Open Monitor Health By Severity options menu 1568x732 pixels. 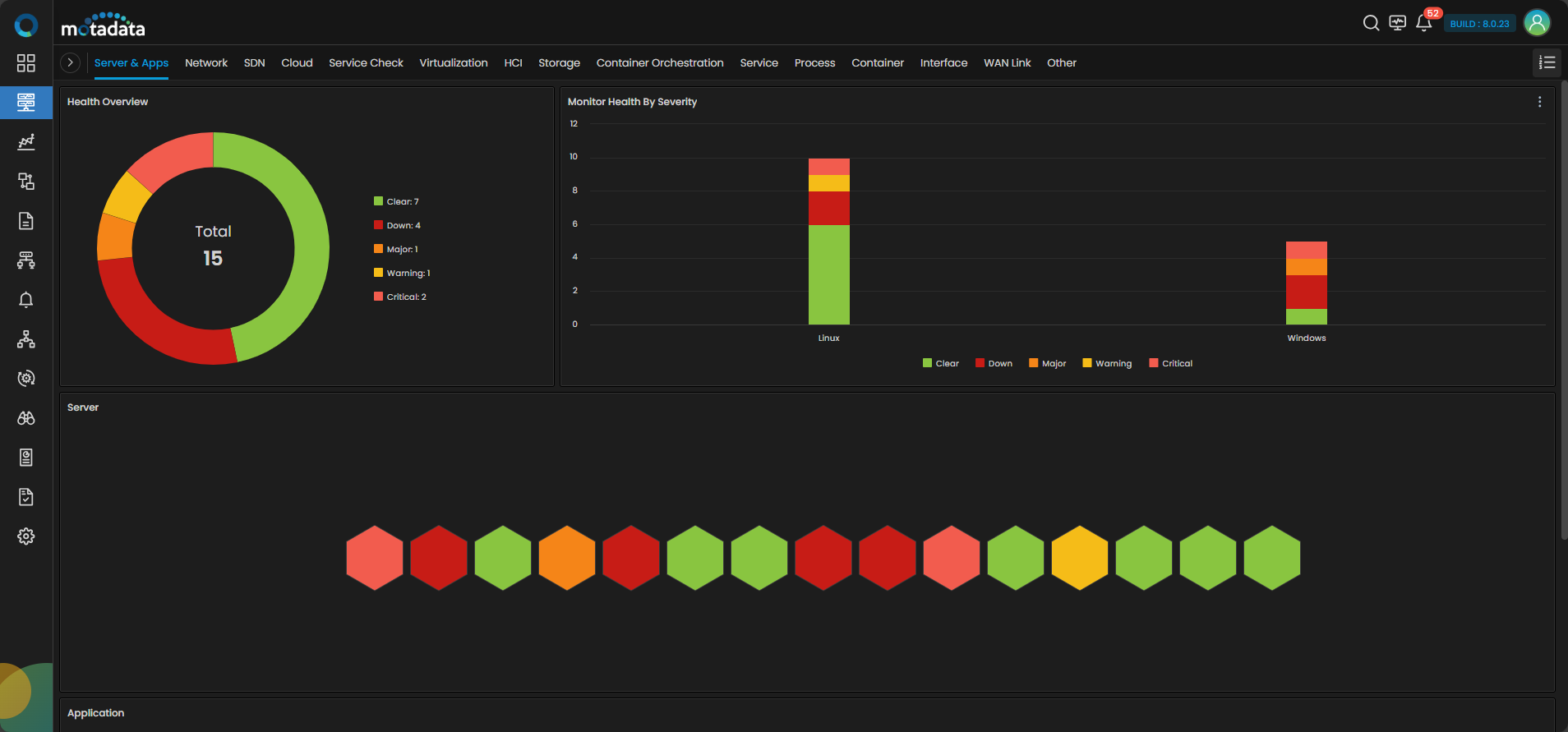click(x=1539, y=102)
